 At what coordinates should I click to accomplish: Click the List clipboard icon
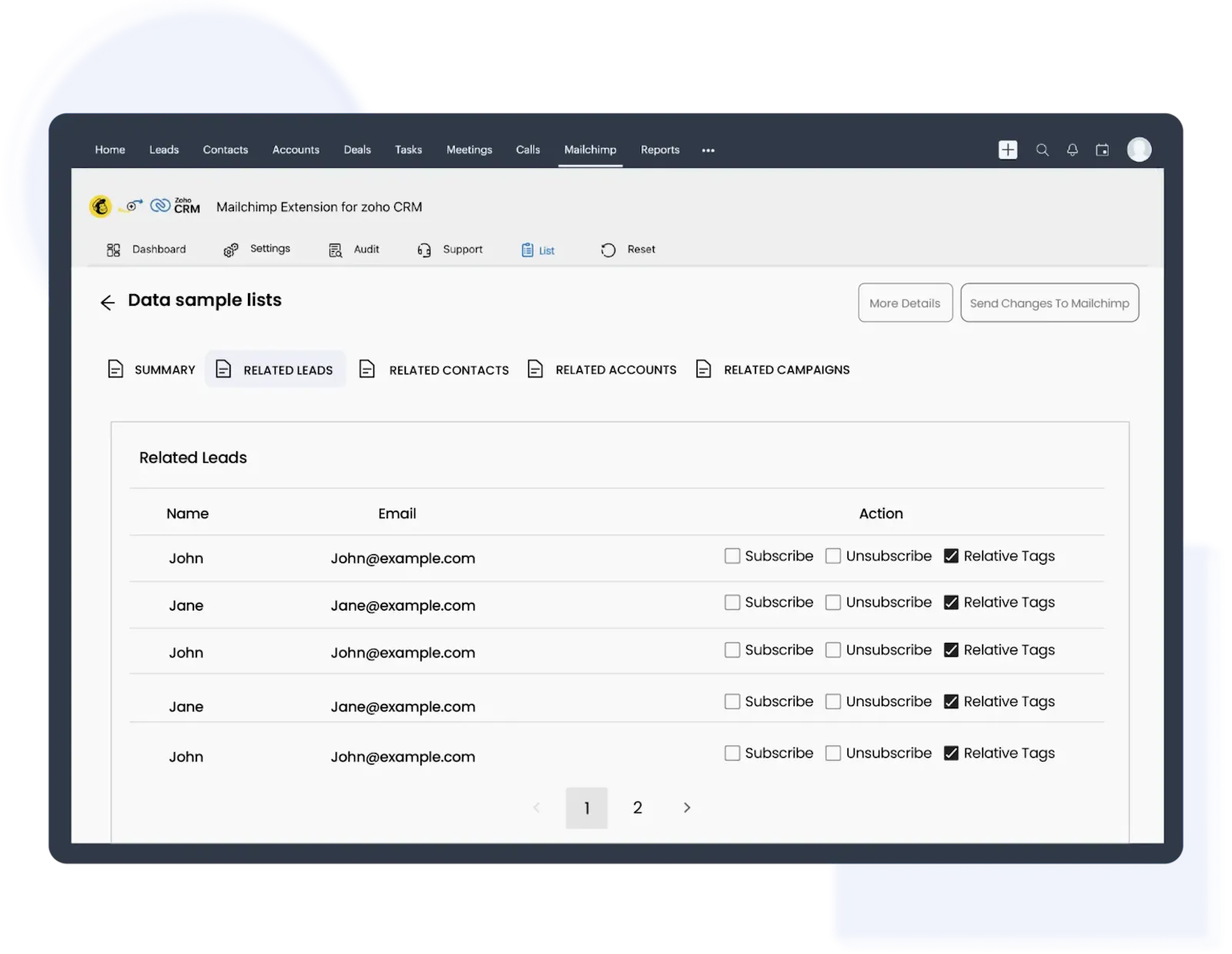click(527, 249)
